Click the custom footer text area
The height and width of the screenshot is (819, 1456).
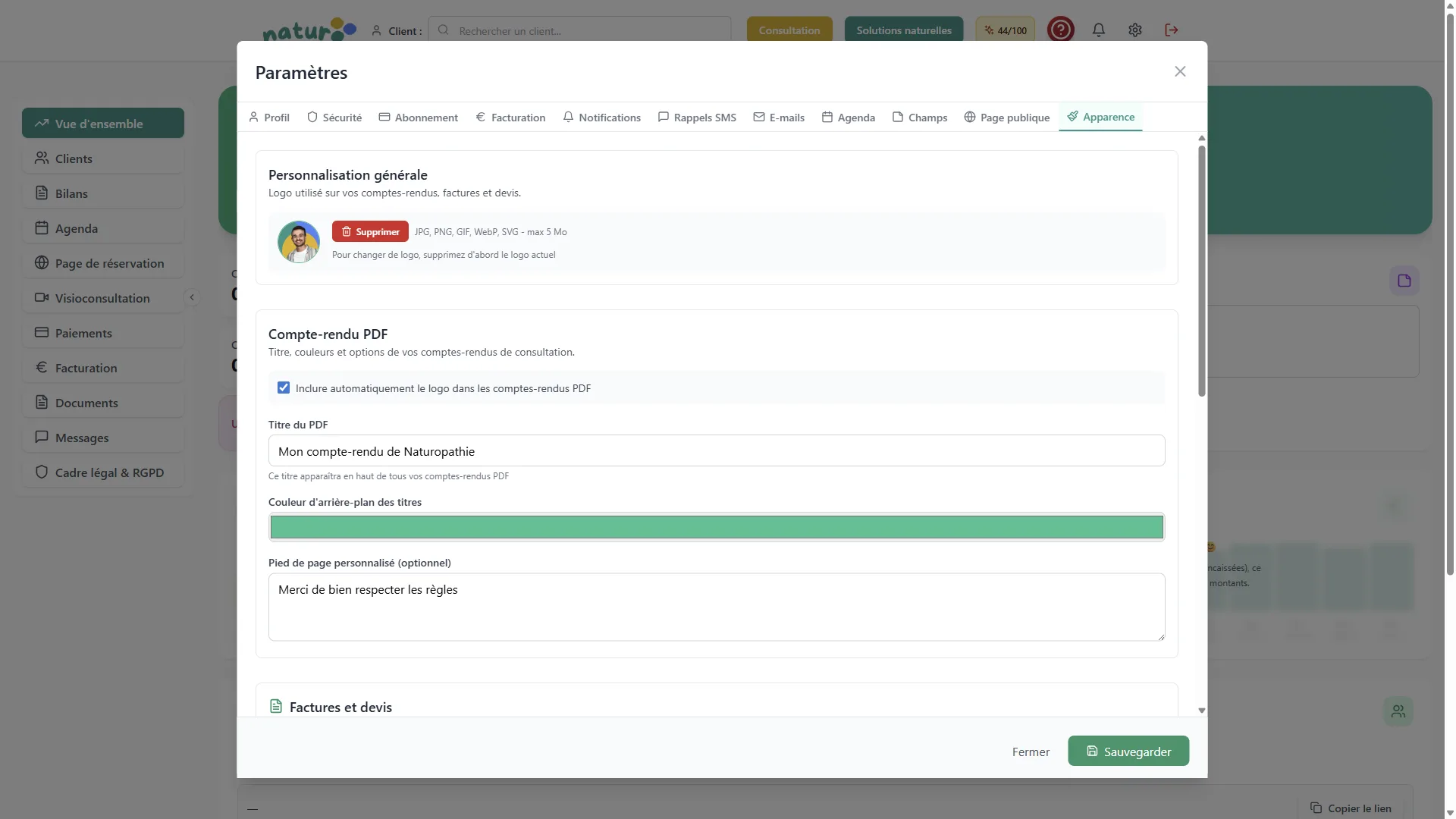717,607
